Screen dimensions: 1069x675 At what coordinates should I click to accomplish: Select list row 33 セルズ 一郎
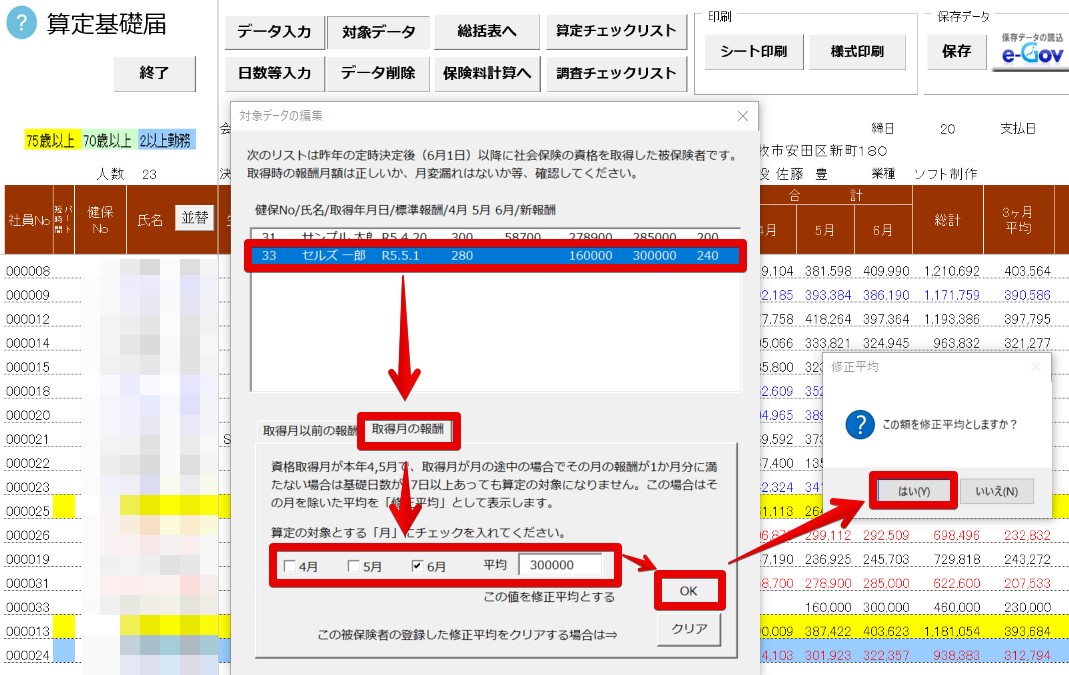pyautogui.click(x=496, y=256)
